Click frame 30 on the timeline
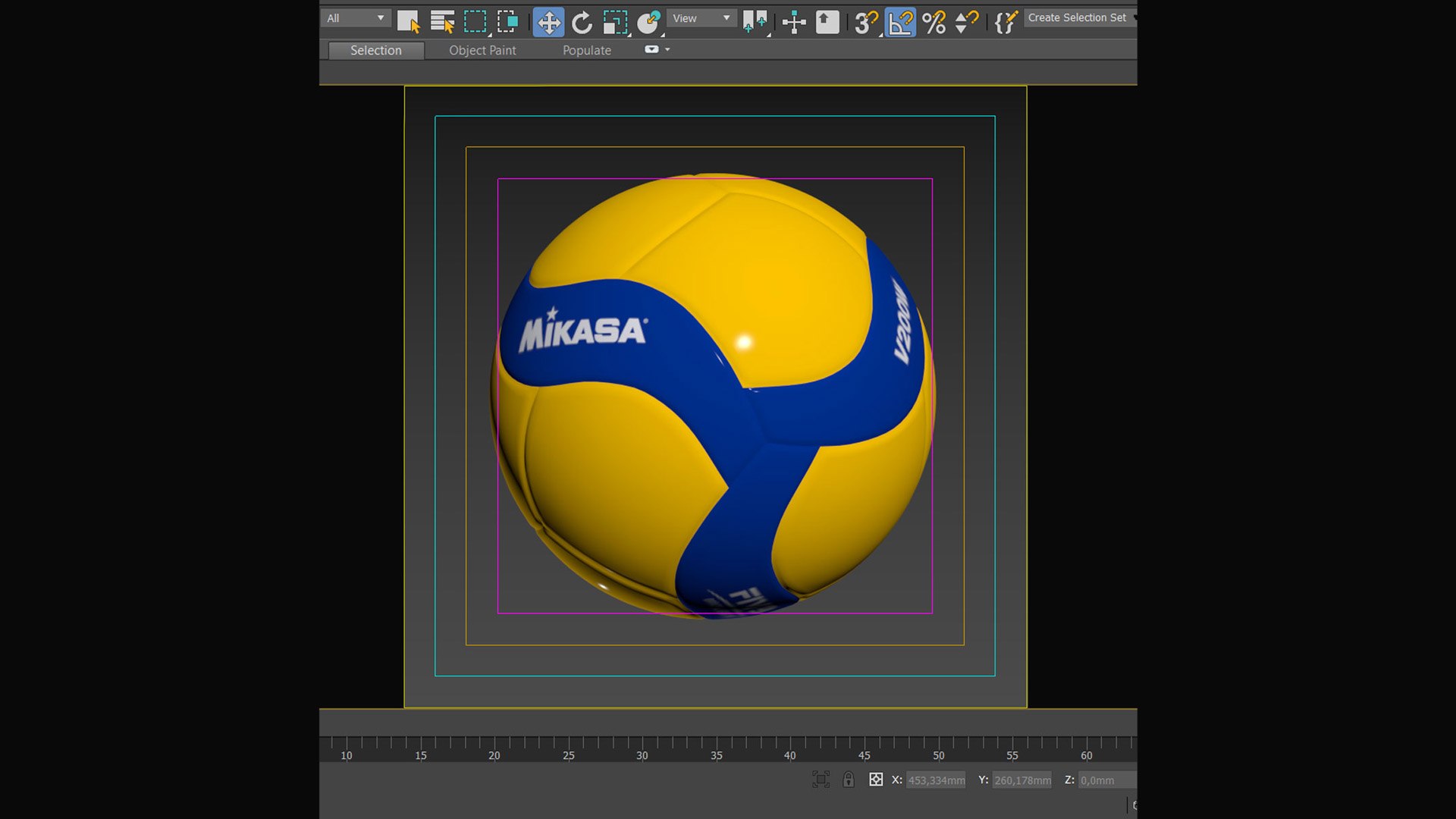 [x=642, y=755]
